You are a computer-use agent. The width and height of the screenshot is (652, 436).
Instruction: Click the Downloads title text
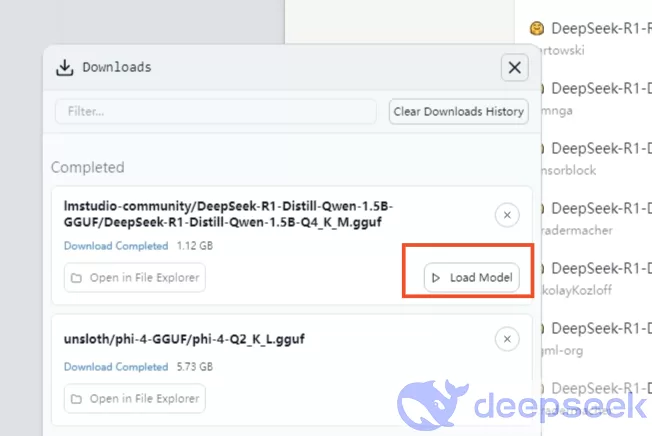point(117,67)
